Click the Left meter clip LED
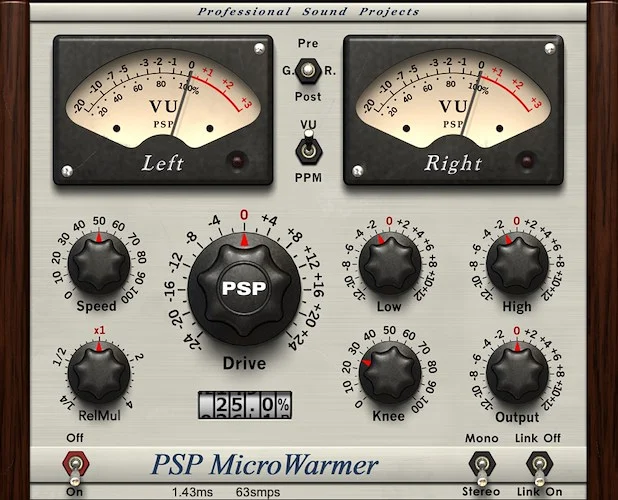Screen dimensions: 618x500 pyautogui.click(x=237, y=161)
